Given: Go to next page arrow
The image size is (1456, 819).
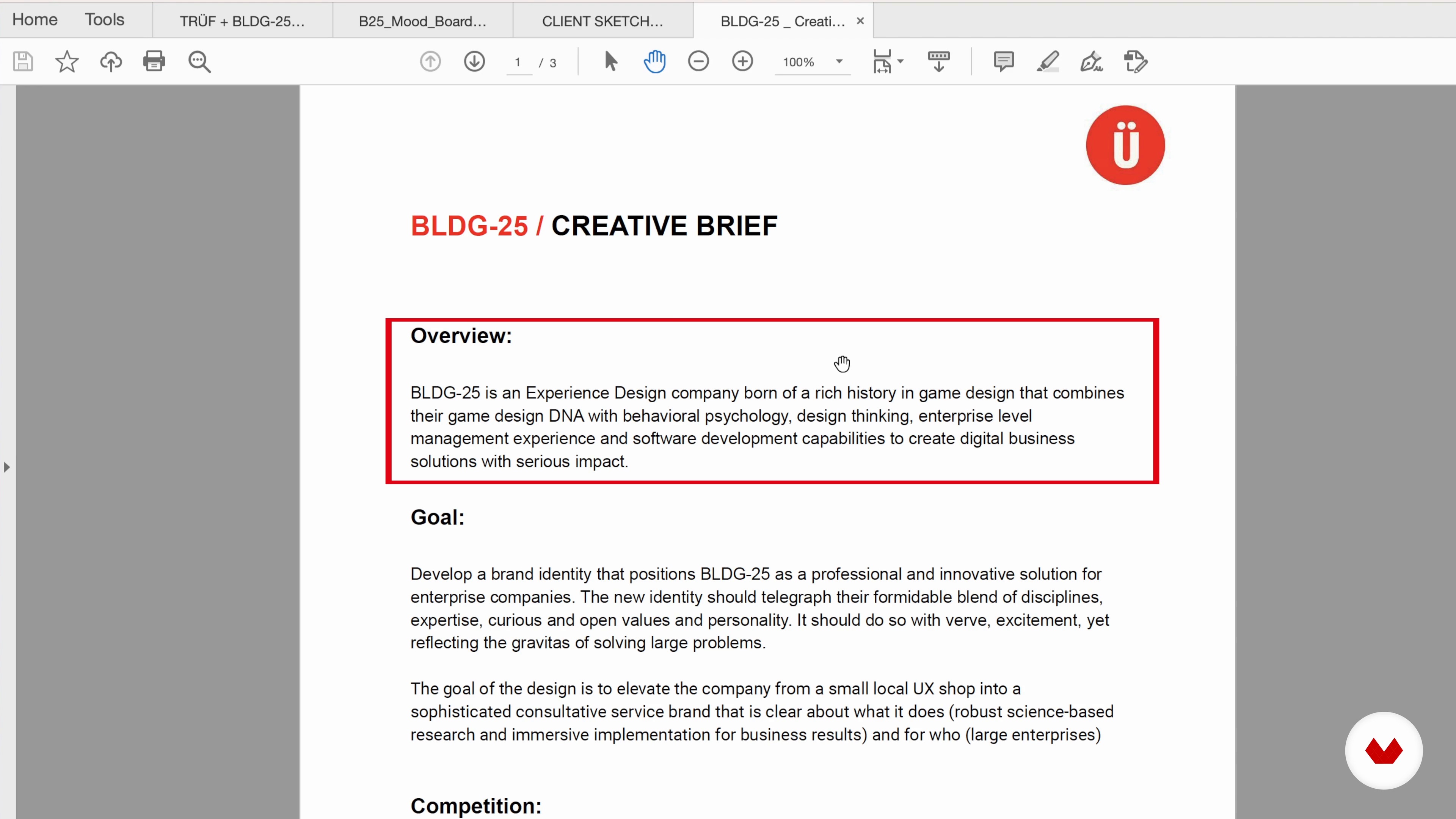Looking at the screenshot, I should click(474, 61).
